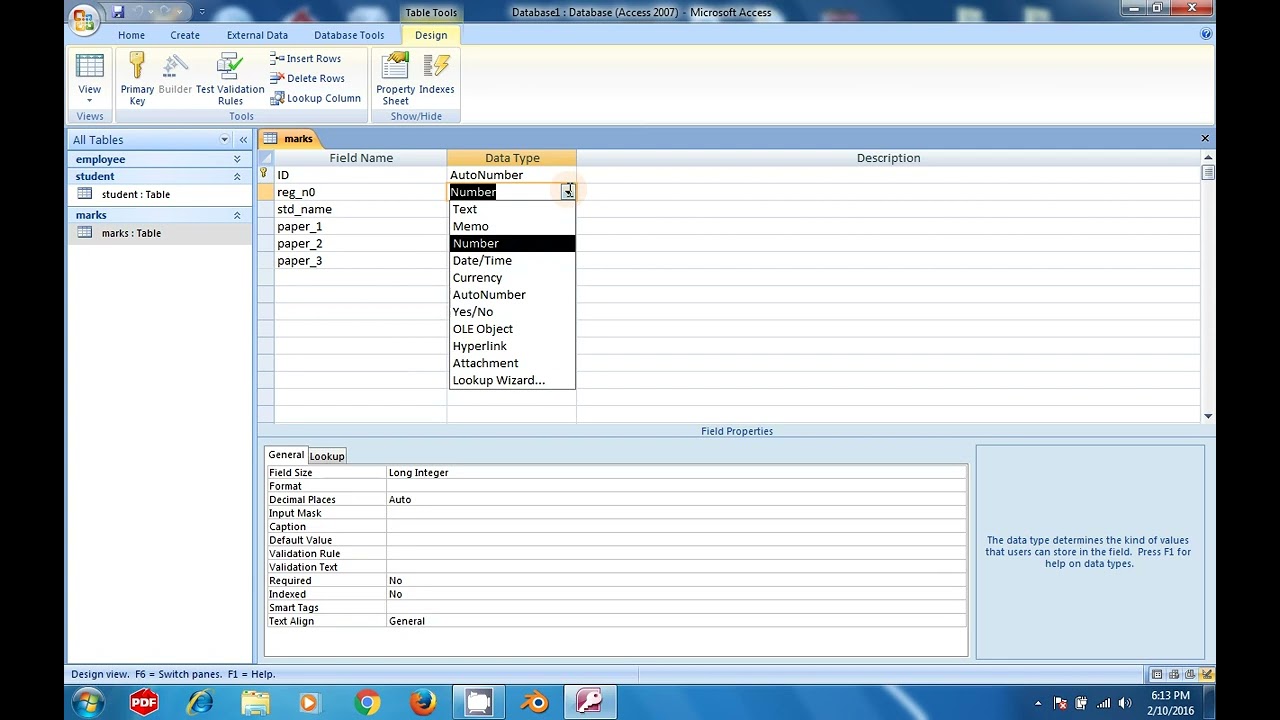Open the Customize Quick Access Toolbar arrow
This screenshot has height=720, width=1280.
202,12
